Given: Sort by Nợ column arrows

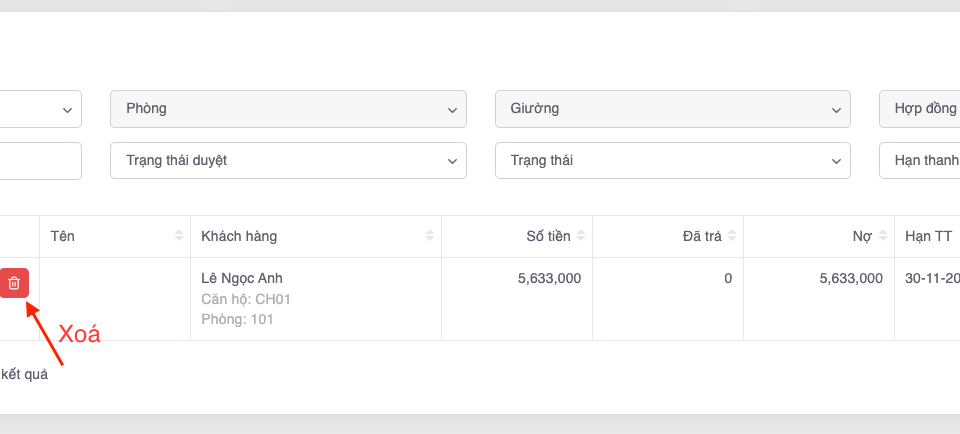Looking at the screenshot, I should 883,236.
